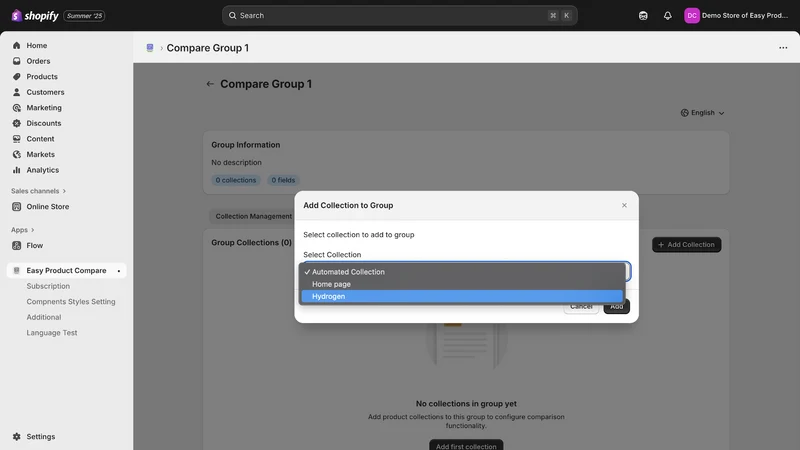Click the app icon in the breadcrumb
800x450 pixels.
[x=150, y=48]
